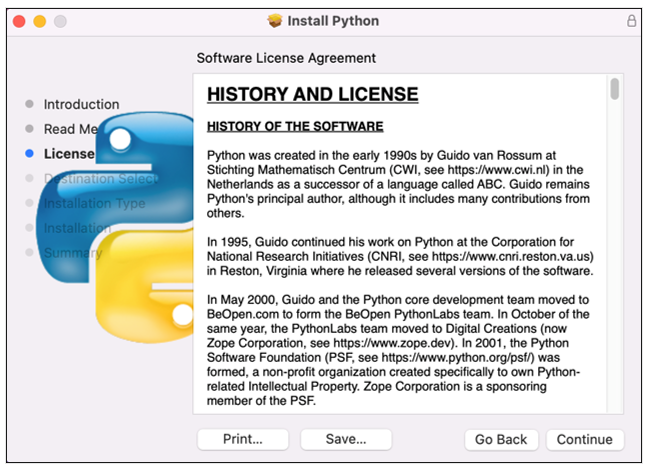Click the blue License step bullet
The image size is (649, 469).
(x=29, y=154)
